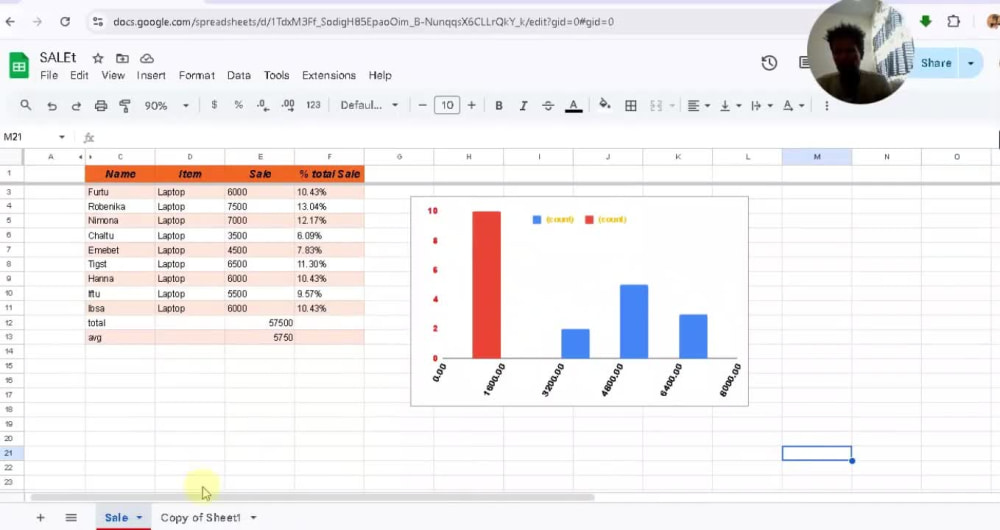Open text wrapping dropdown
This screenshot has width=1000, height=530.
point(761,106)
